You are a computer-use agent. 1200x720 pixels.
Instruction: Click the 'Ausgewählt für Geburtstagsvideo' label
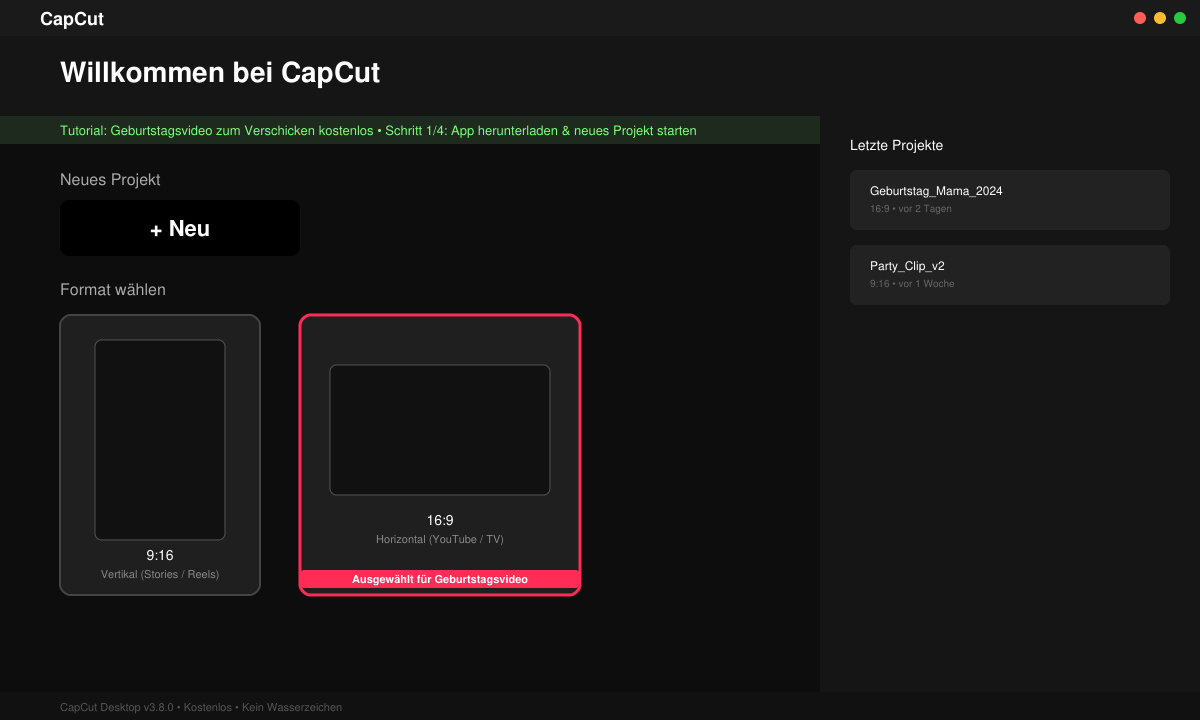tap(440, 579)
